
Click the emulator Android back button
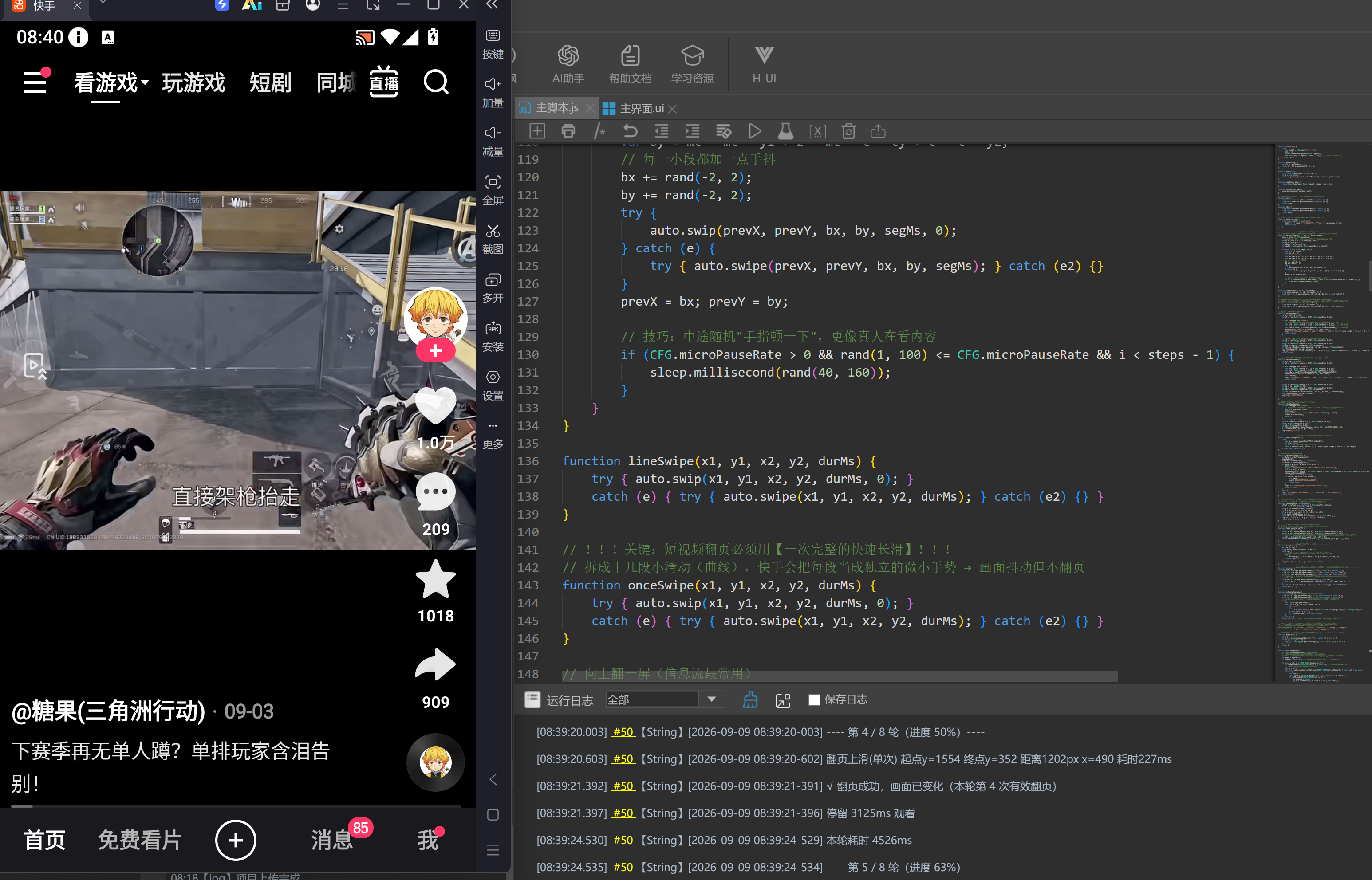(493, 779)
